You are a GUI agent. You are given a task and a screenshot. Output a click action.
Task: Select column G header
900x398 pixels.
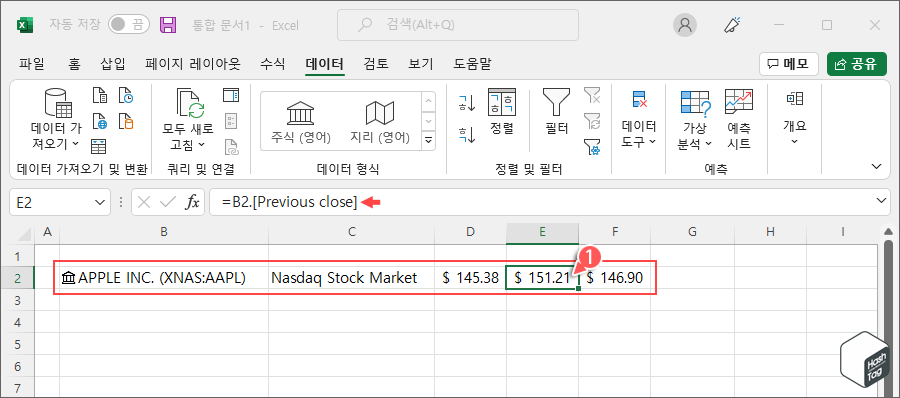point(692,232)
